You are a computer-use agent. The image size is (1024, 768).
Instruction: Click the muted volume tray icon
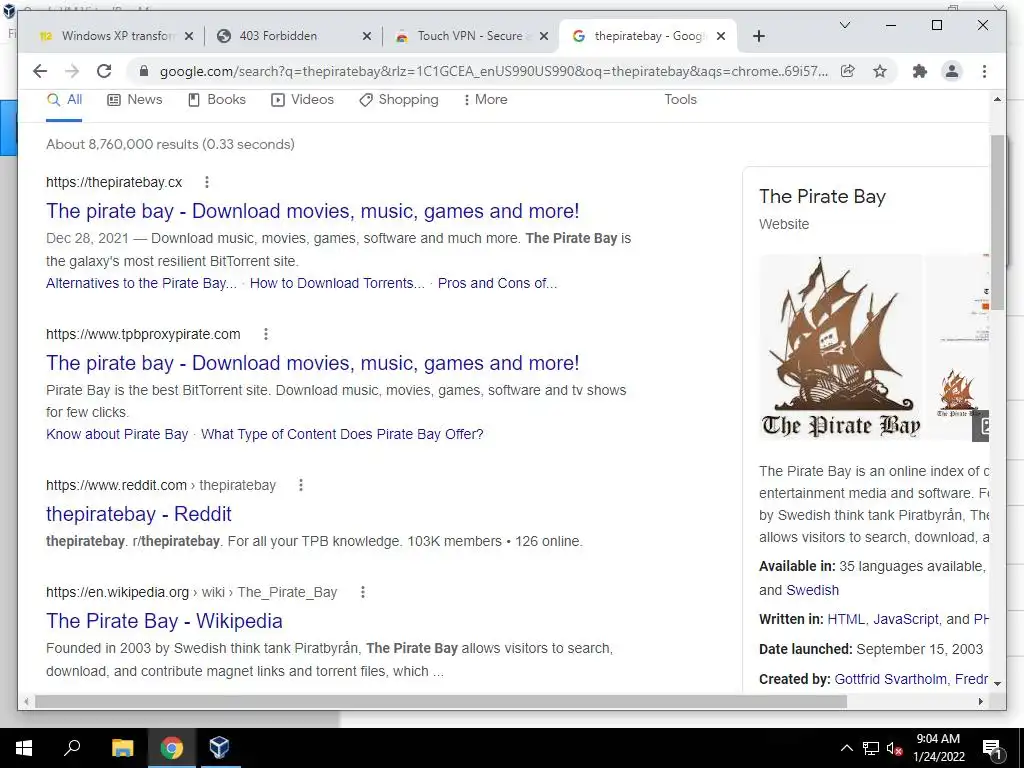894,748
